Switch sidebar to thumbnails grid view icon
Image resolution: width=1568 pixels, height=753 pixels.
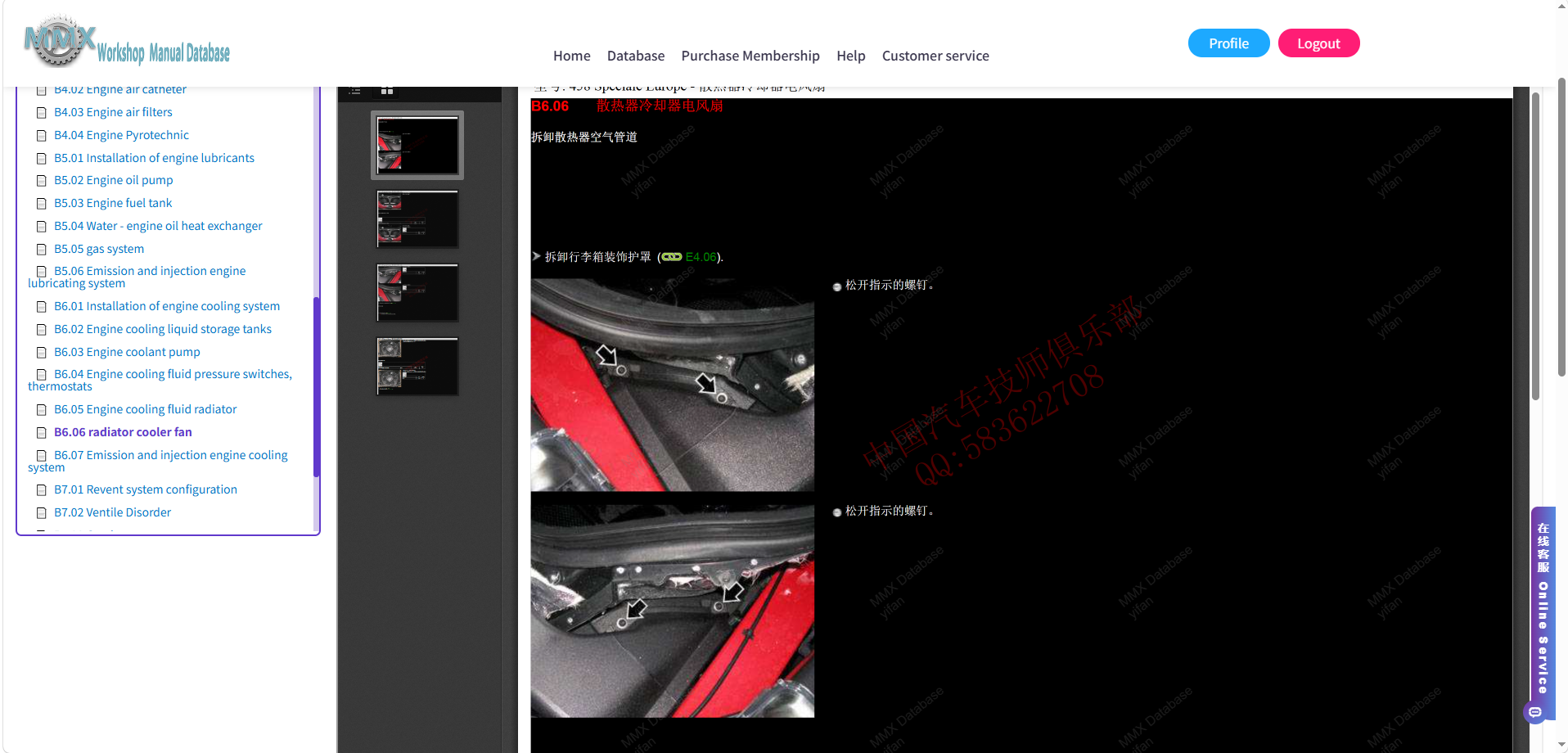(387, 91)
